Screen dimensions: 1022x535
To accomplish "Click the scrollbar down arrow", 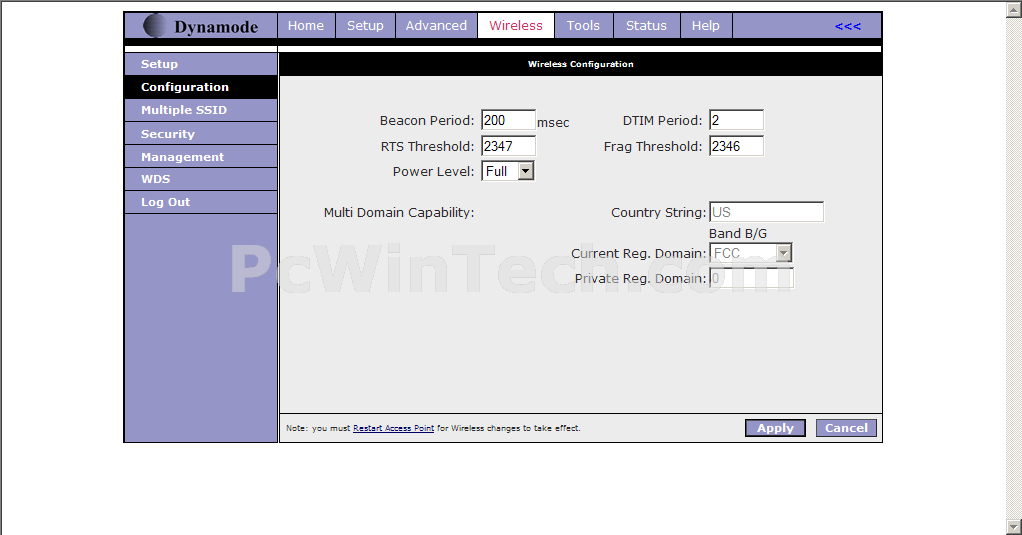I will click(x=1014, y=527).
